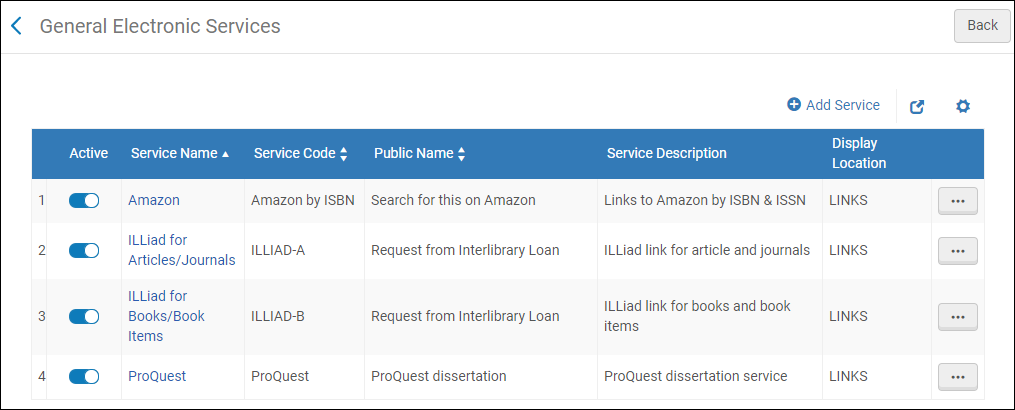This screenshot has height=410, width=1015.
Task: Sort table by Service Code arrows
Action: [344, 154]
